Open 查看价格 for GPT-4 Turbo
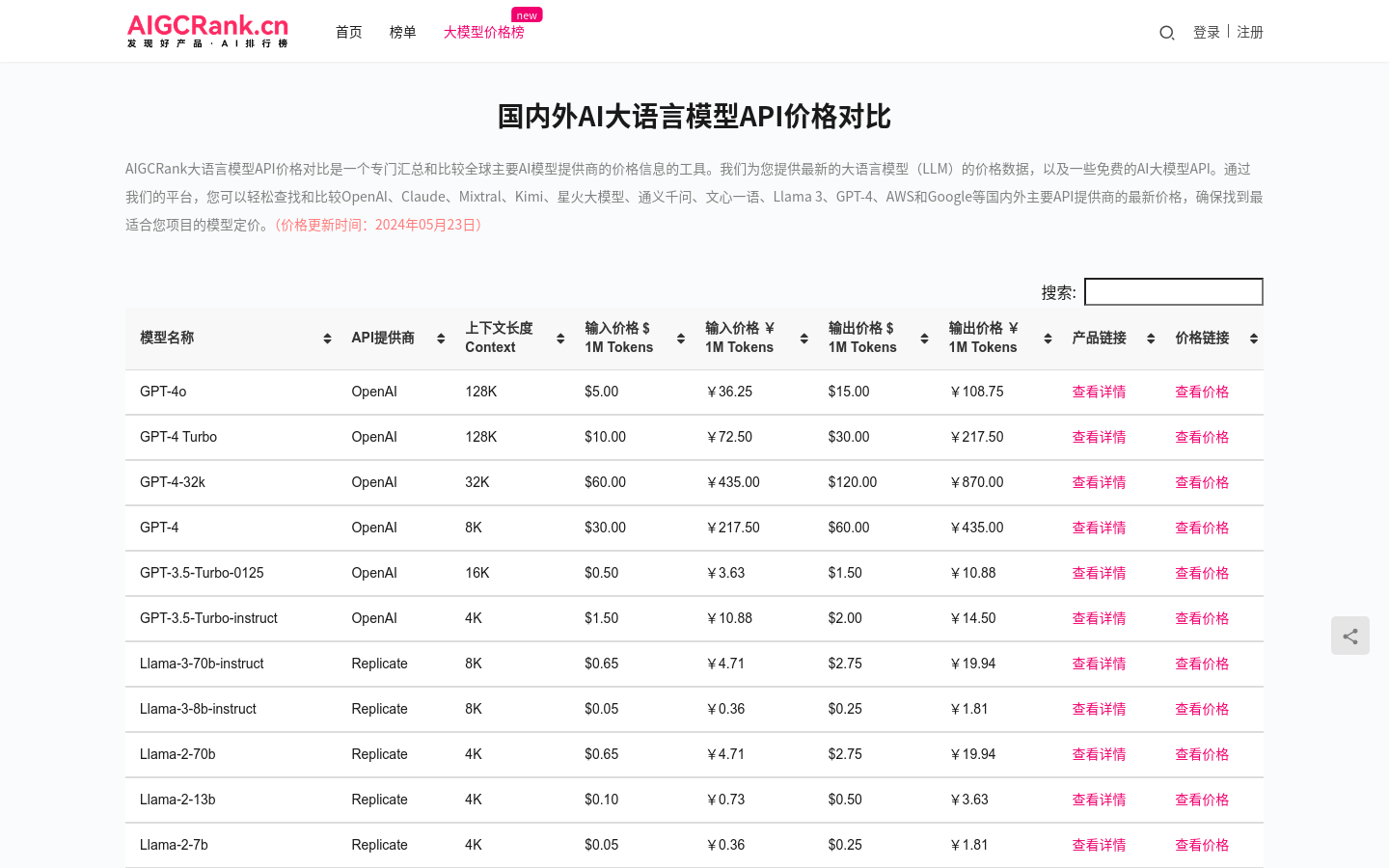 [1202, 437]
